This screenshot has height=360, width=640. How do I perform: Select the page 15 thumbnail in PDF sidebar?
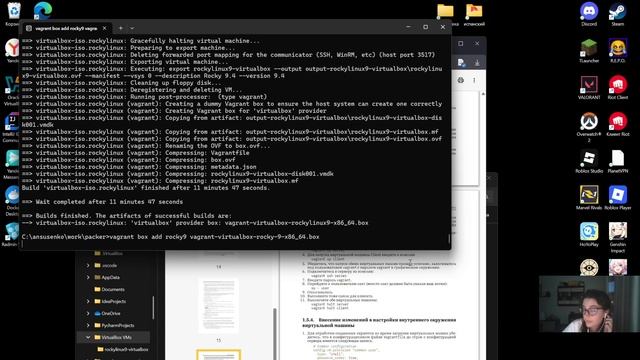(x=218, y=306)
